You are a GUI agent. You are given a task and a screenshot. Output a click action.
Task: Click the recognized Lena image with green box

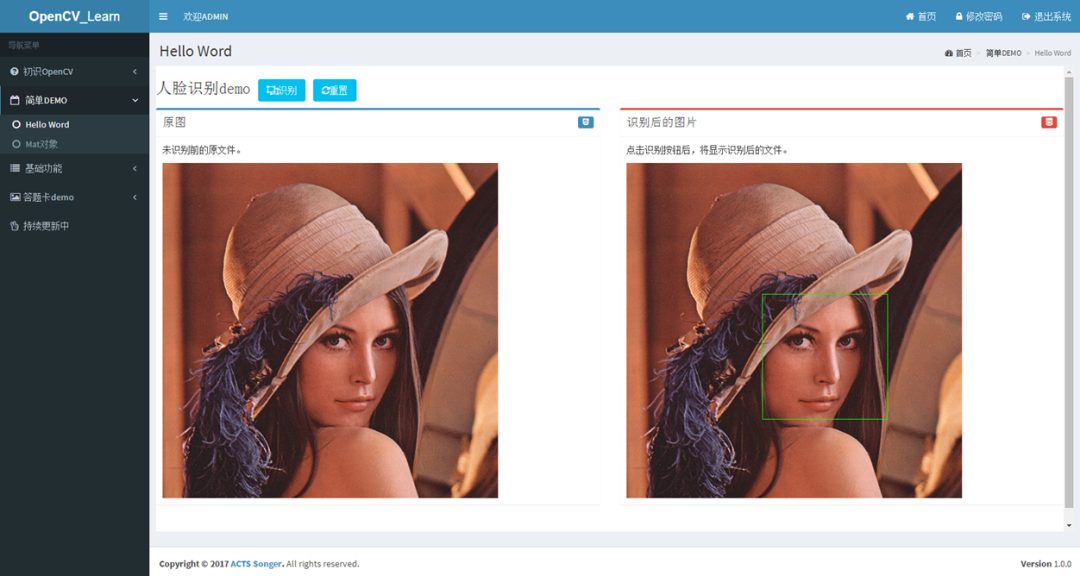(793, 330)
